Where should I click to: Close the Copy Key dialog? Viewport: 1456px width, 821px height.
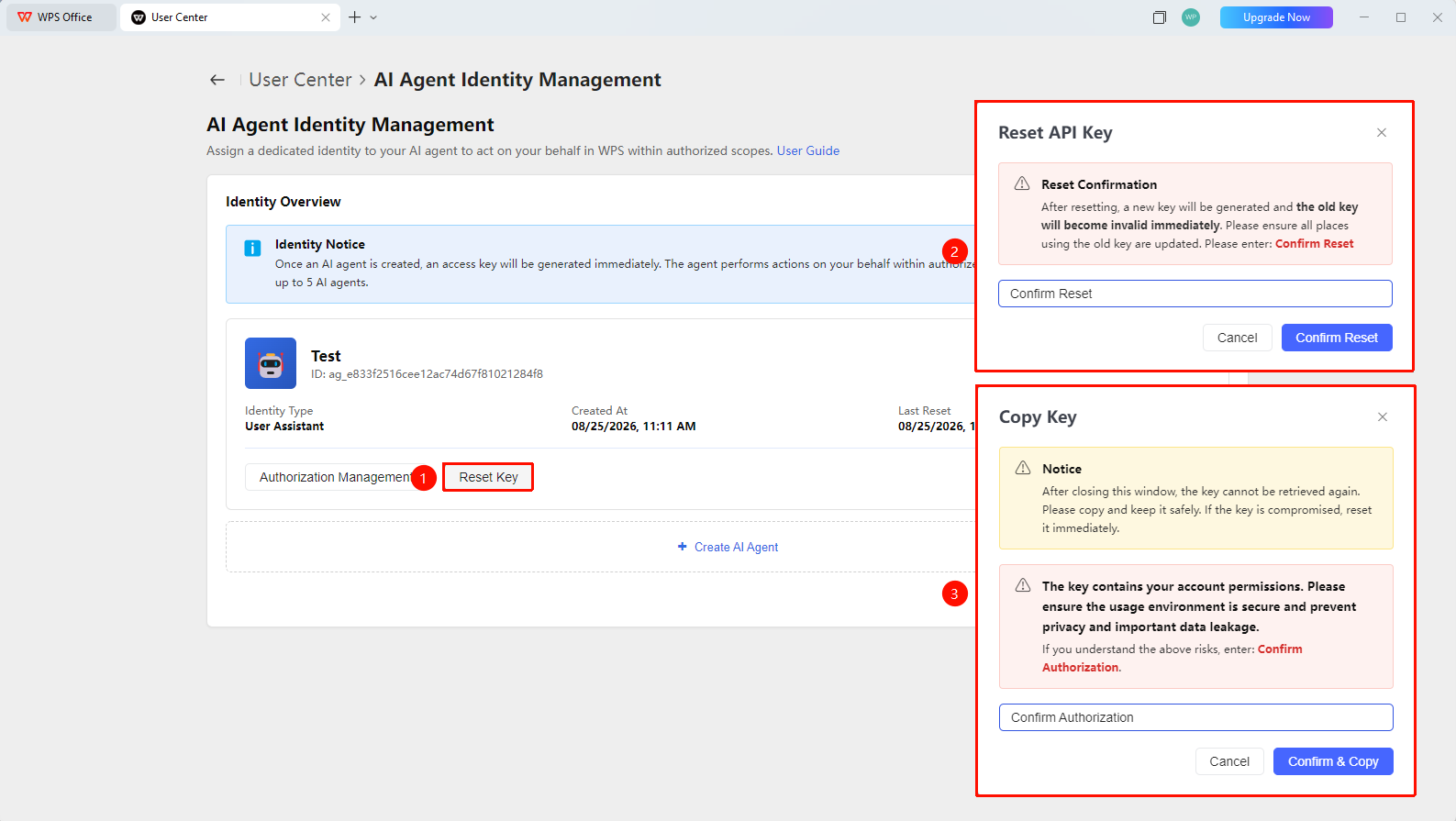pos(1383,417)
